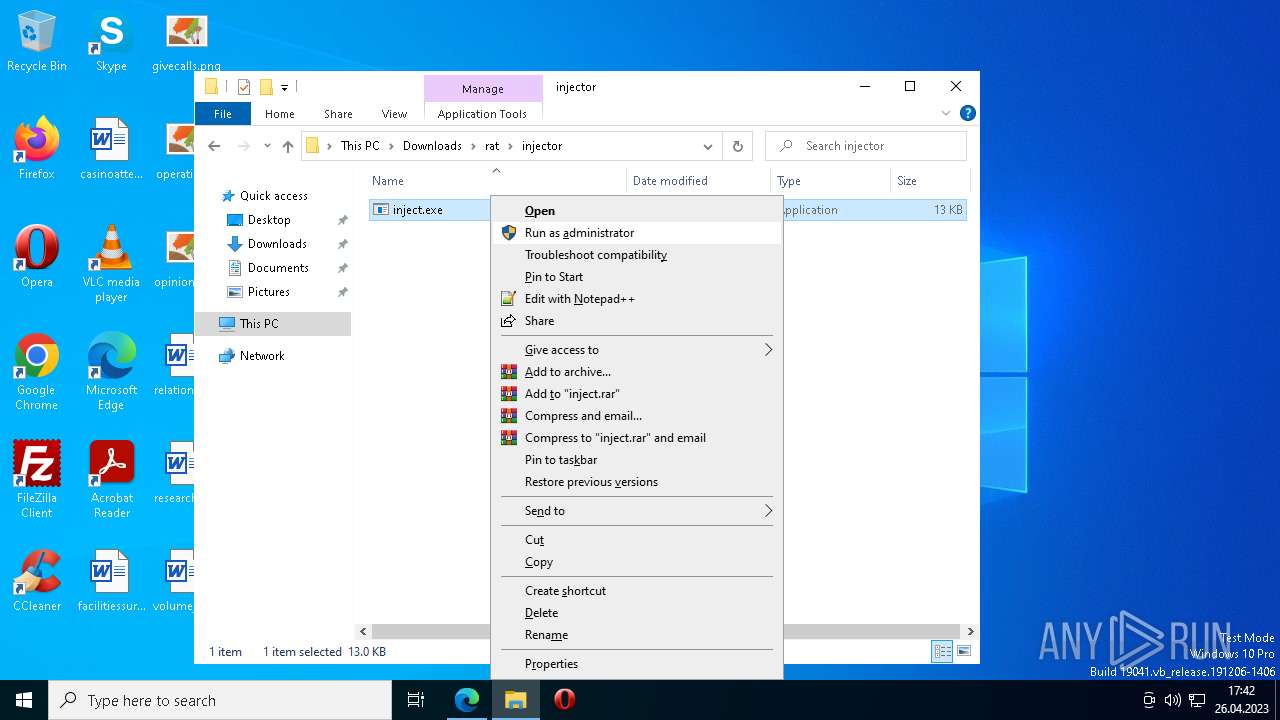Launch CCleaner from the desktop
Viewport: 1280px width, 720px height.
(37, 582)
